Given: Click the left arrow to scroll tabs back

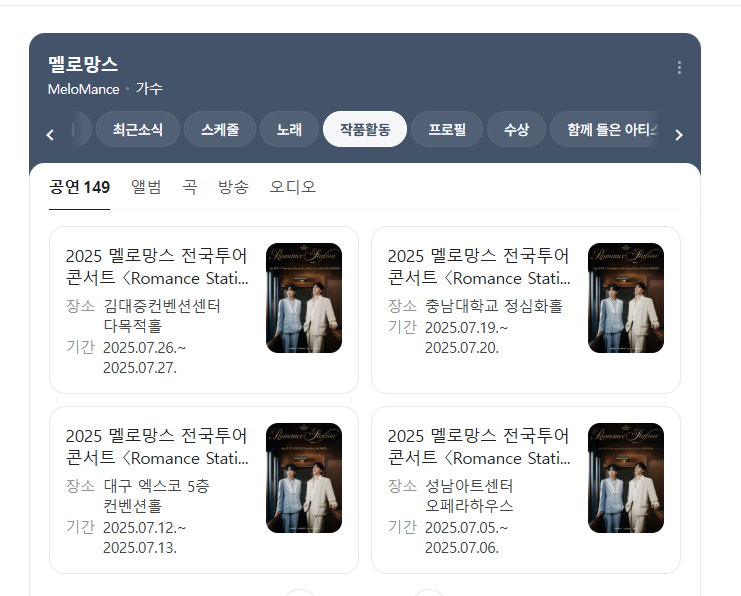Looking at the screenshot, I should click(50, 135).
